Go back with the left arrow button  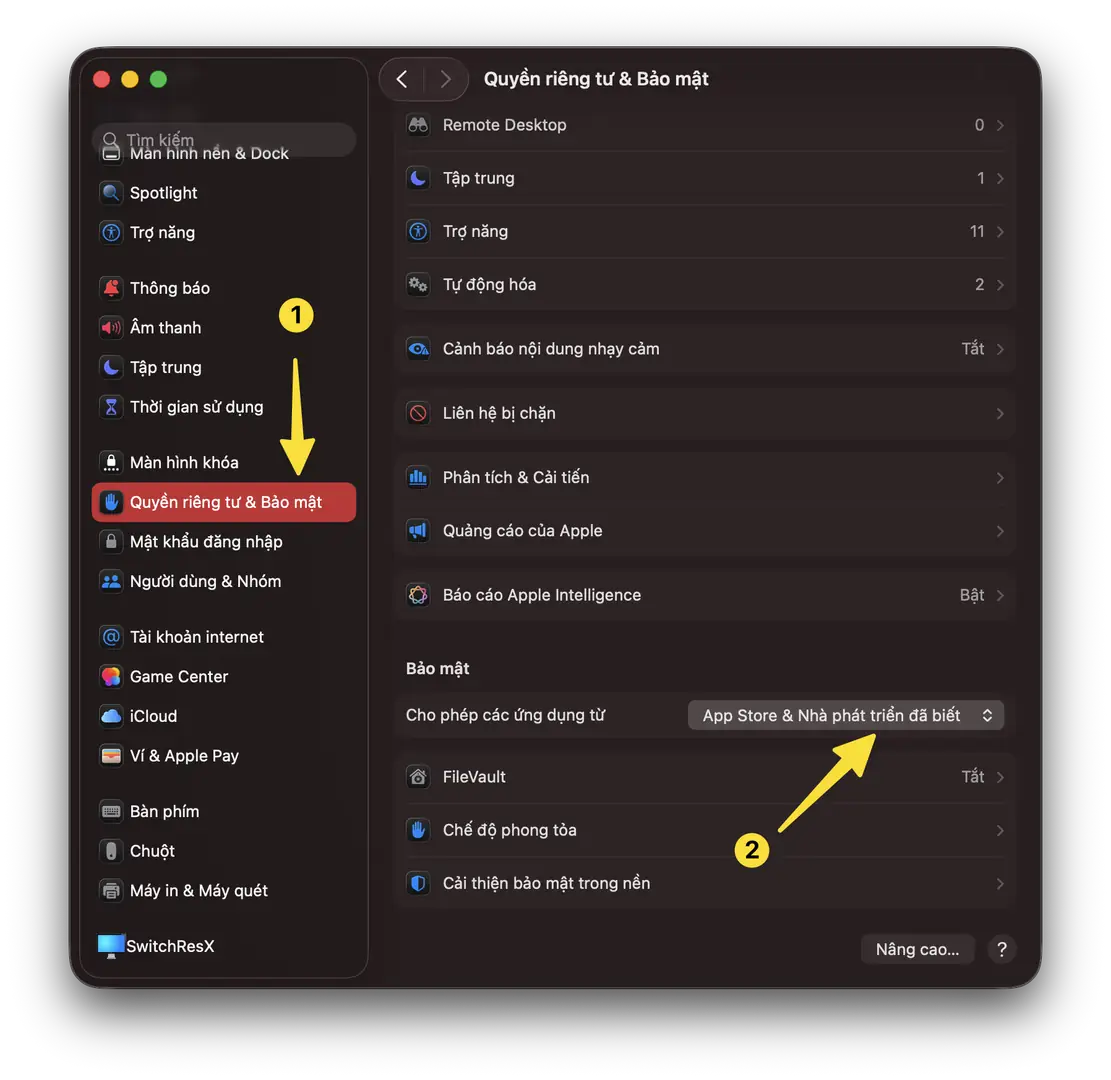click(402, 79)
